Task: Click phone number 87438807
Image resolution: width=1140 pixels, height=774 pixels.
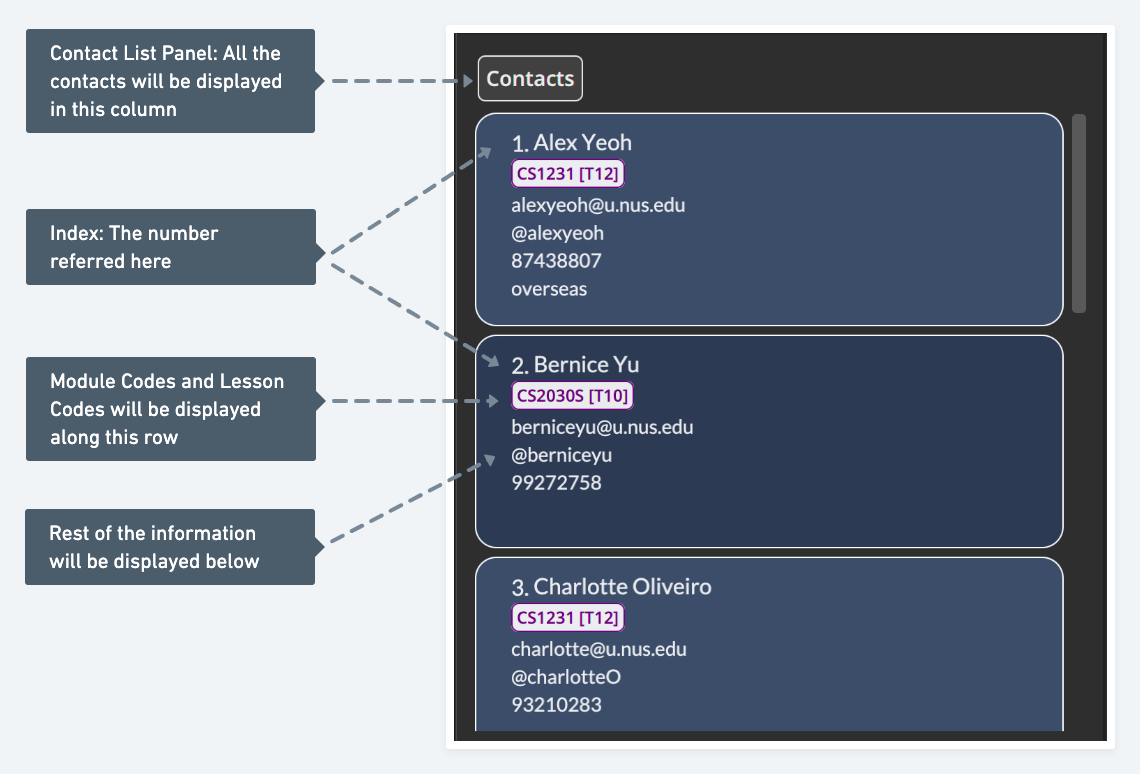Action: [556, 261]
